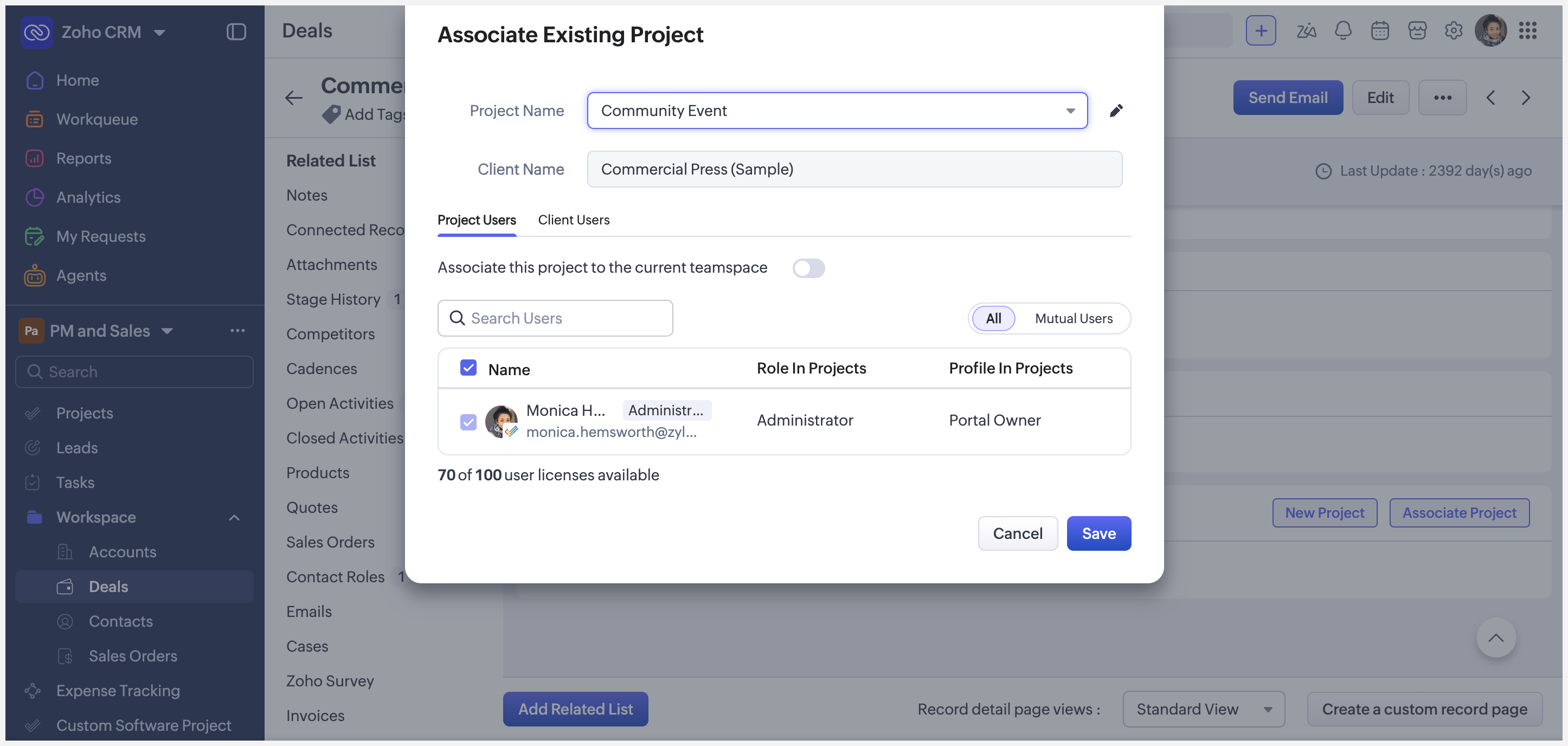Viewport: 1568px width, 746px height.
Task: Go to next record chevron
Action: tap(1525, 98)
